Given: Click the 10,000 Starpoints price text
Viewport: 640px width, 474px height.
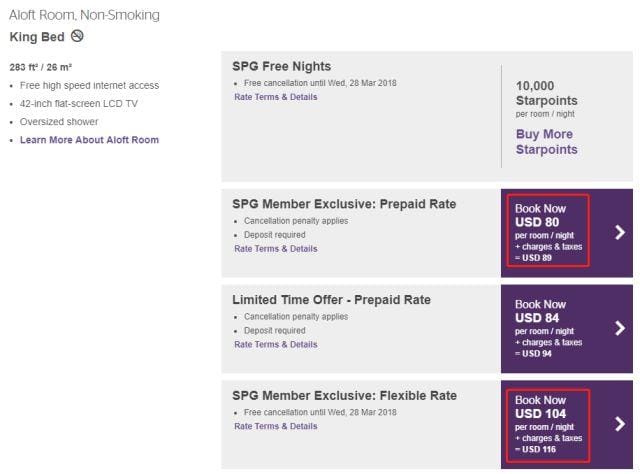Looking at the screenshot, I should coord(546,94).
